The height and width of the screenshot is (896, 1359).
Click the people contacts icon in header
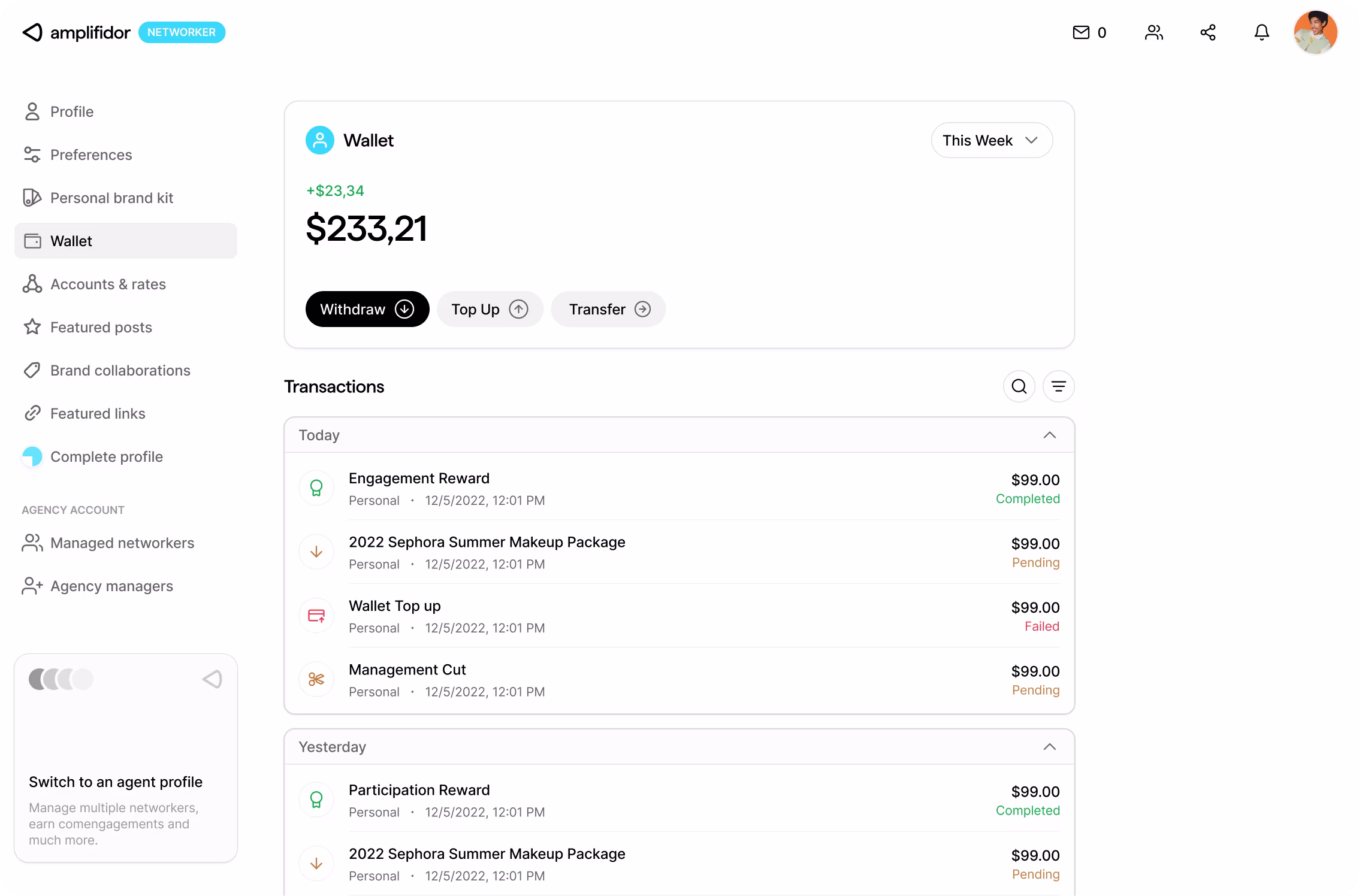click(x=1153, y=32)
